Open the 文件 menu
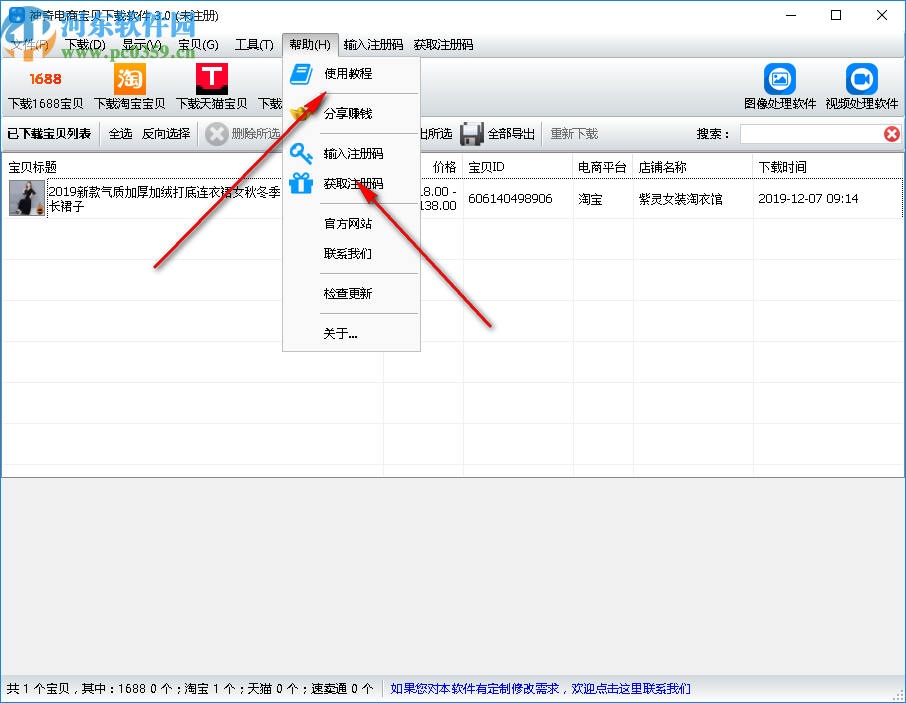 point(28,44)
